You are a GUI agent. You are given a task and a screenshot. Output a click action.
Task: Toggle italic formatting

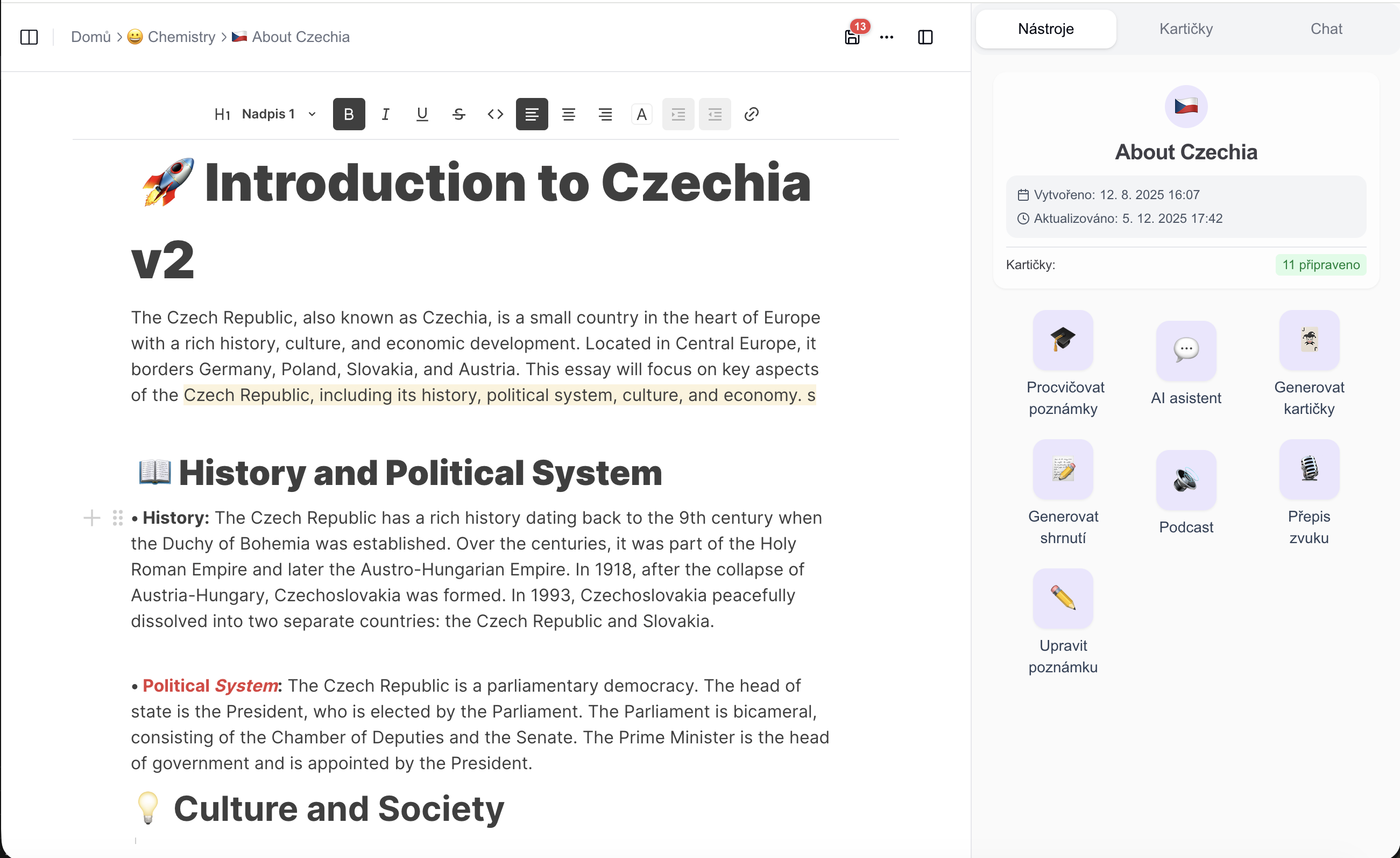tap(385, 114)
